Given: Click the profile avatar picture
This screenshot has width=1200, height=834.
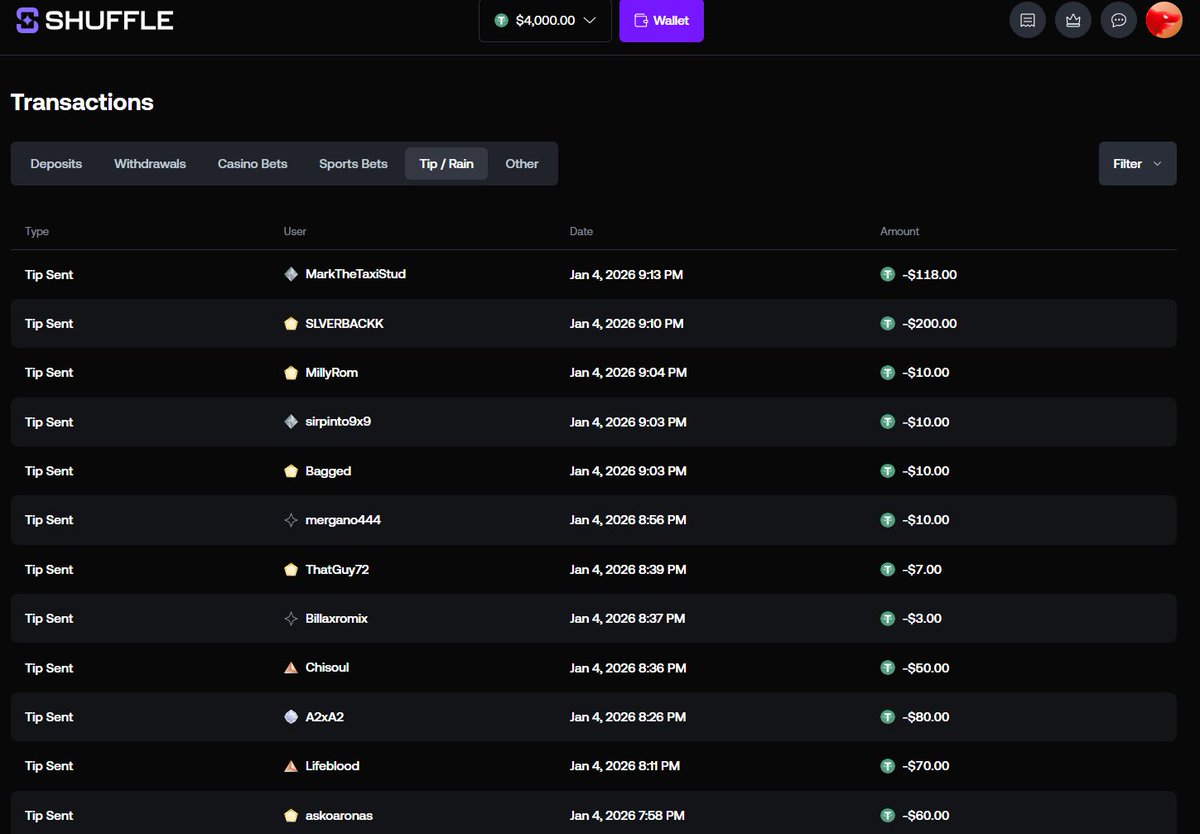Looking at the screenshot, I should 1163,19.
